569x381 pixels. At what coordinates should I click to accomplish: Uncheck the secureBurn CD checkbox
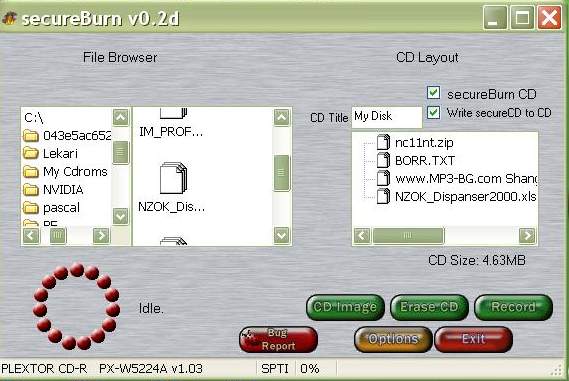coord(434,93)
